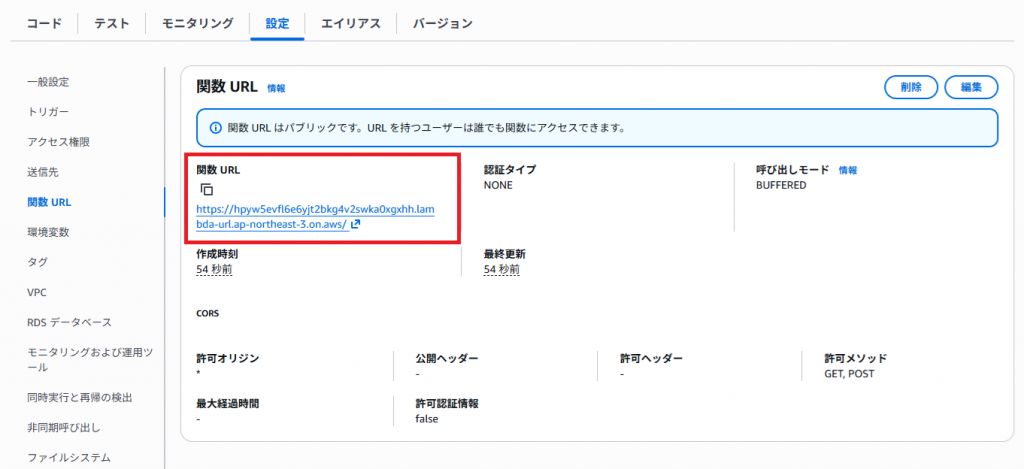This screenshot has width=1024, height=469.
Task: Open the モニタリング tab
Action: pyautogui.click(x=198, y=23)
